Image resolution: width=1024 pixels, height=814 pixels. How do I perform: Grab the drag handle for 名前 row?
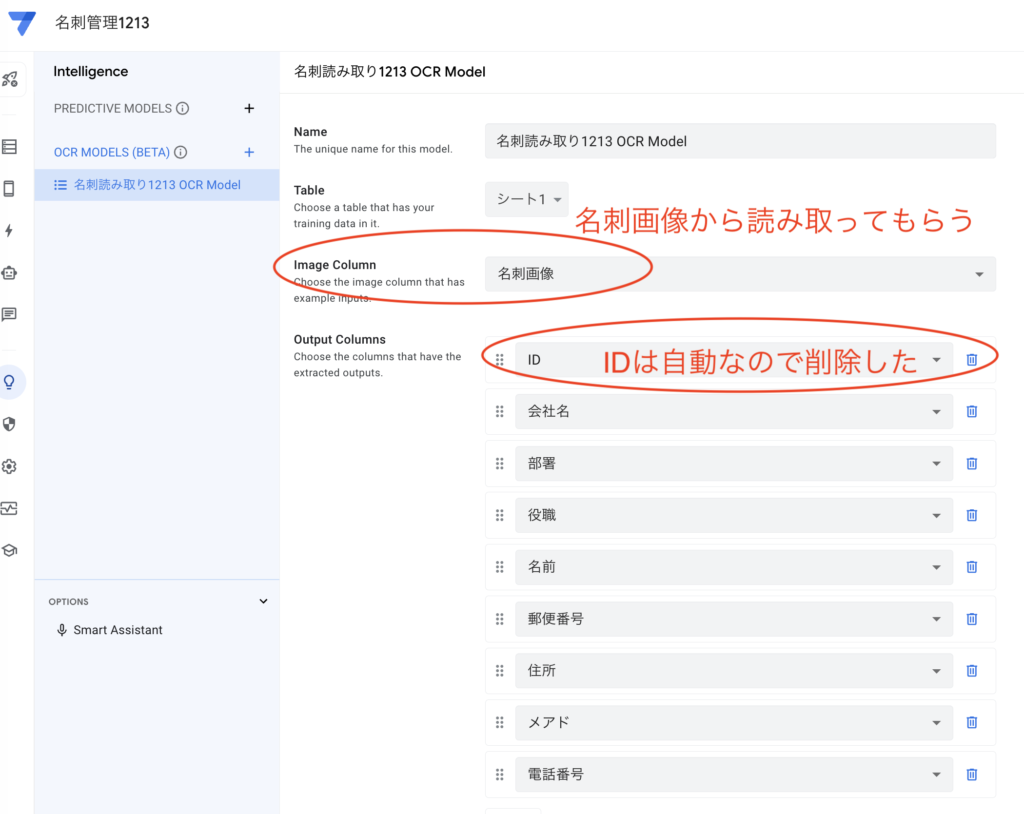500,567
